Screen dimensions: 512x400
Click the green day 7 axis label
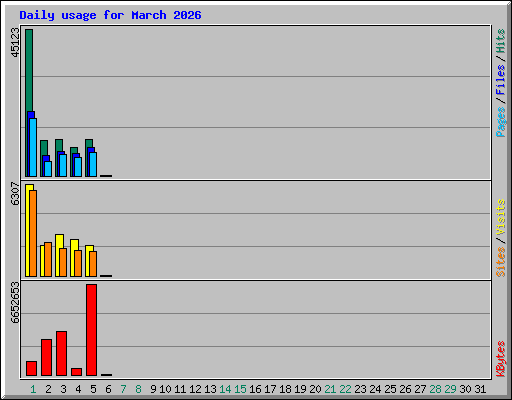coord(123,389)
